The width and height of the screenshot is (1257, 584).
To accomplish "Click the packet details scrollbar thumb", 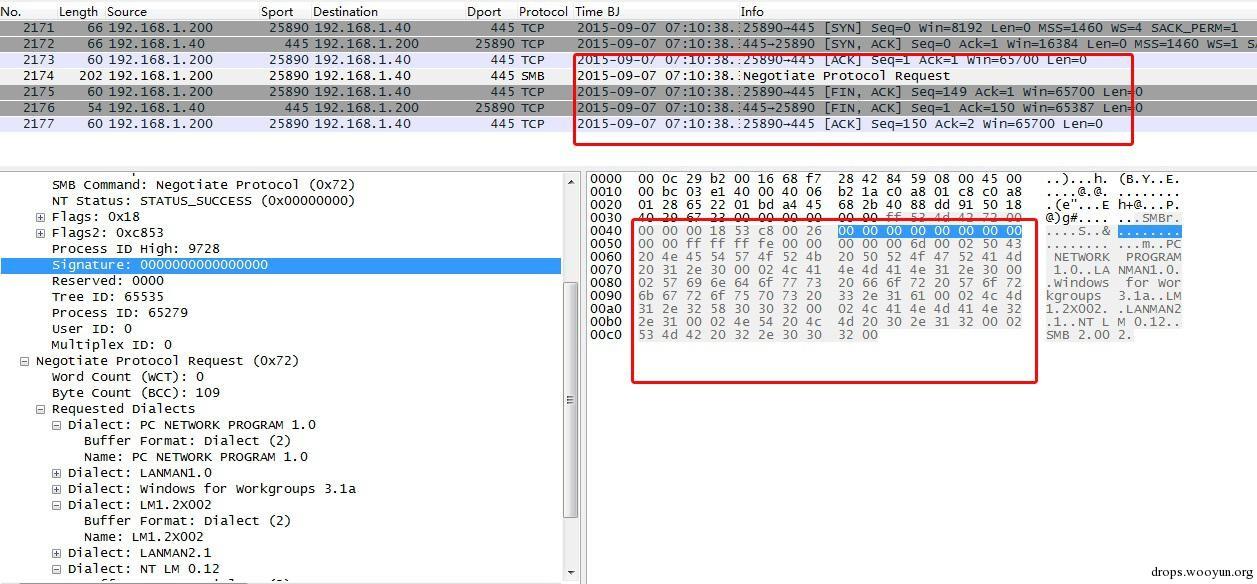I will point(571,398).
